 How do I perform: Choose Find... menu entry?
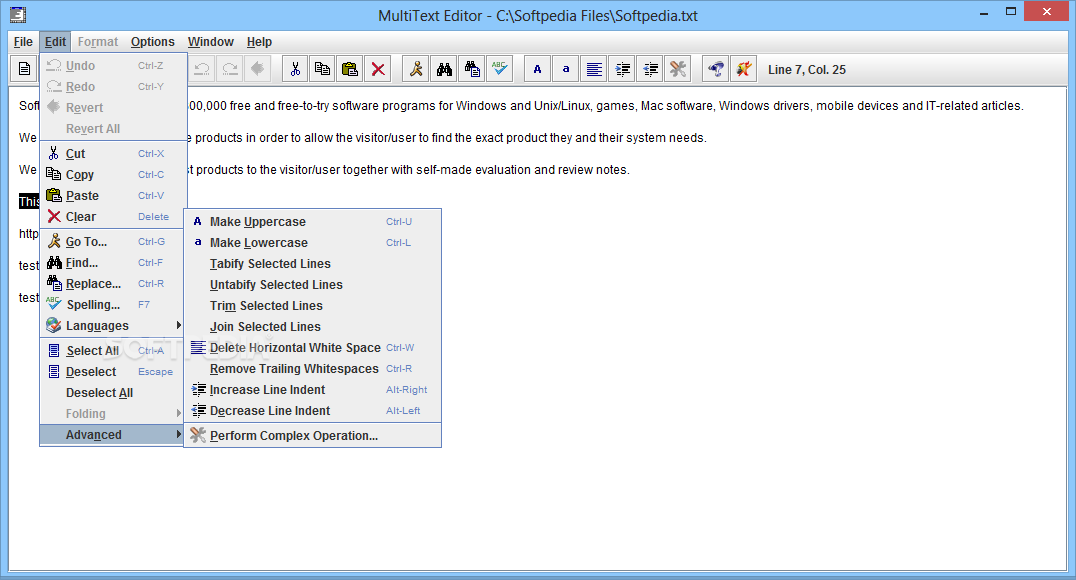113,263
